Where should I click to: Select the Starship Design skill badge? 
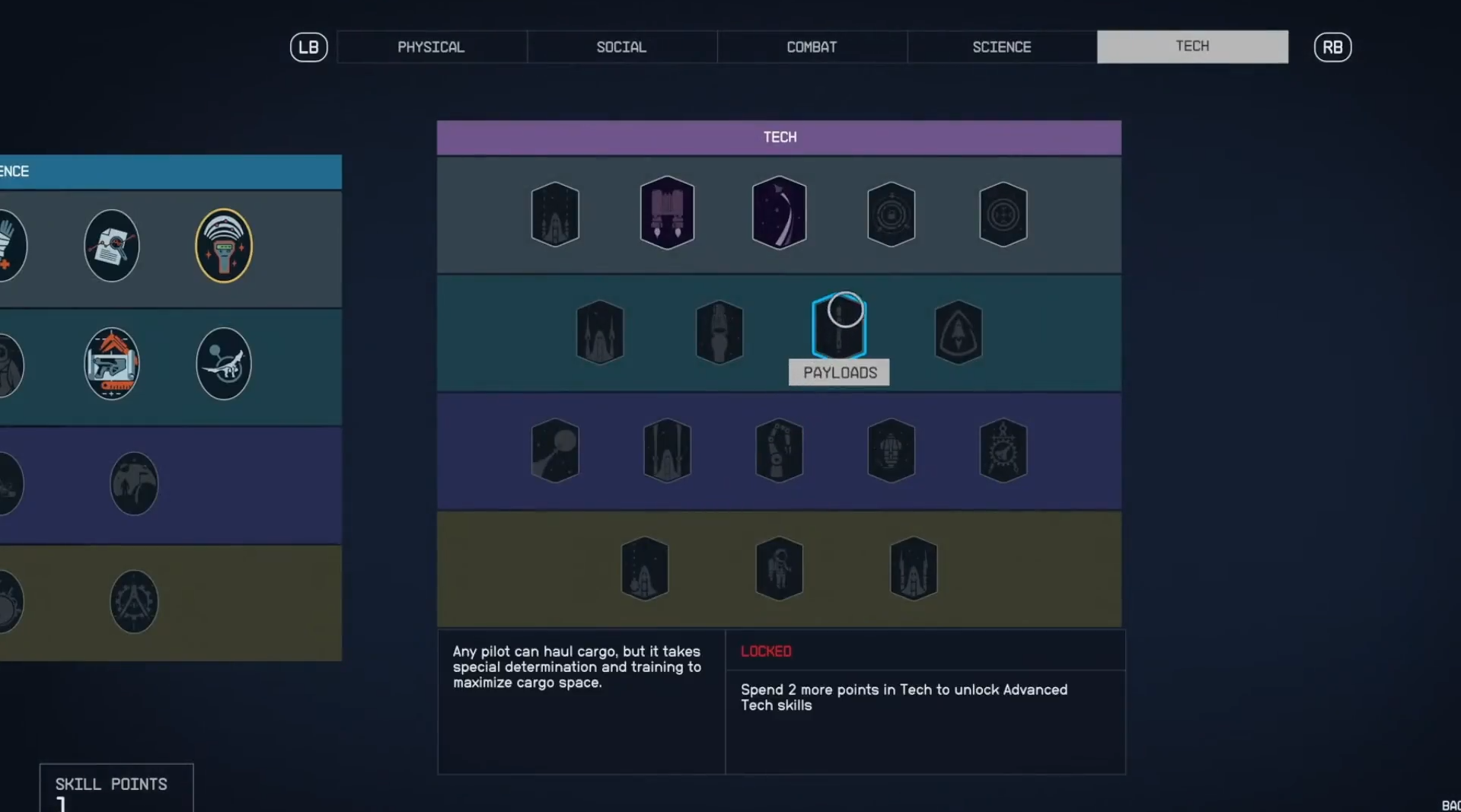(891, 450)
